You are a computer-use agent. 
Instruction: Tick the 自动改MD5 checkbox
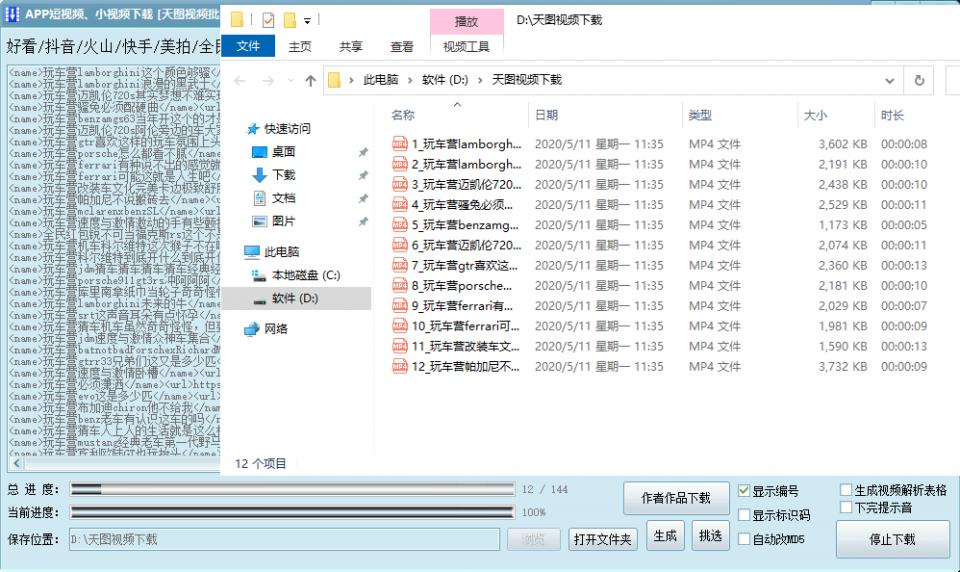pyautogui.click(x=744, y=539)
